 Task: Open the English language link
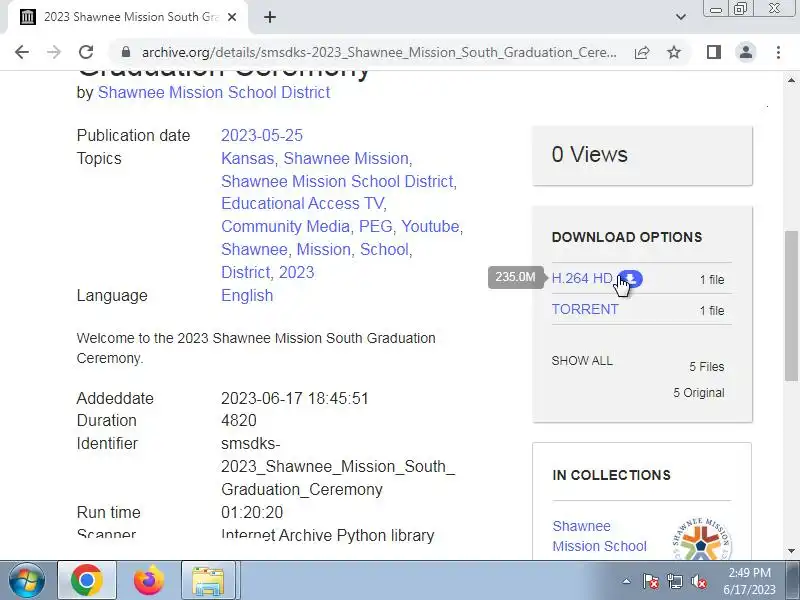coord(247,295)
